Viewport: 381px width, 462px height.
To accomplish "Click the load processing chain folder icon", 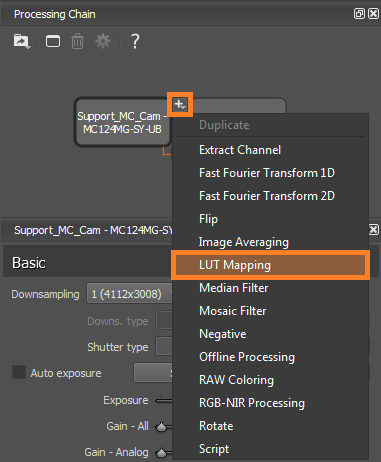I will tap(22, 42).
